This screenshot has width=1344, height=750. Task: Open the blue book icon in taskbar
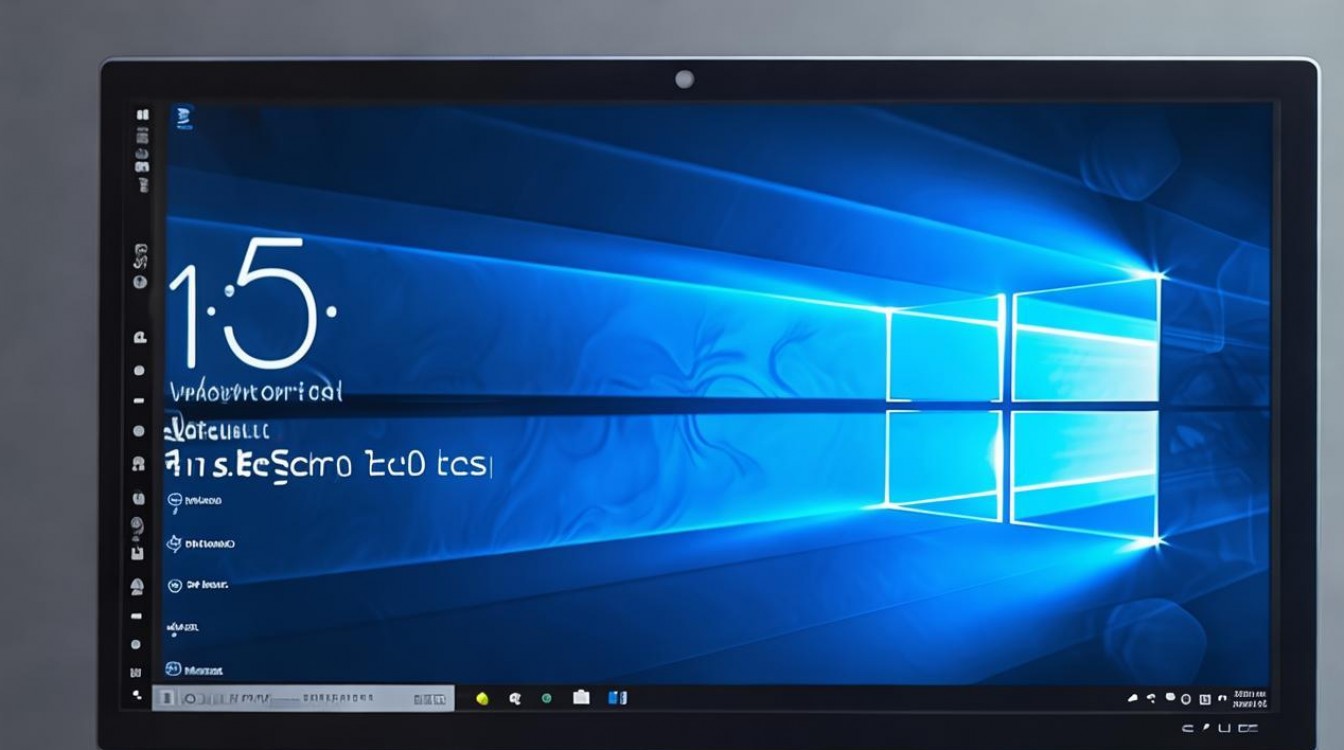click(619, 697)
